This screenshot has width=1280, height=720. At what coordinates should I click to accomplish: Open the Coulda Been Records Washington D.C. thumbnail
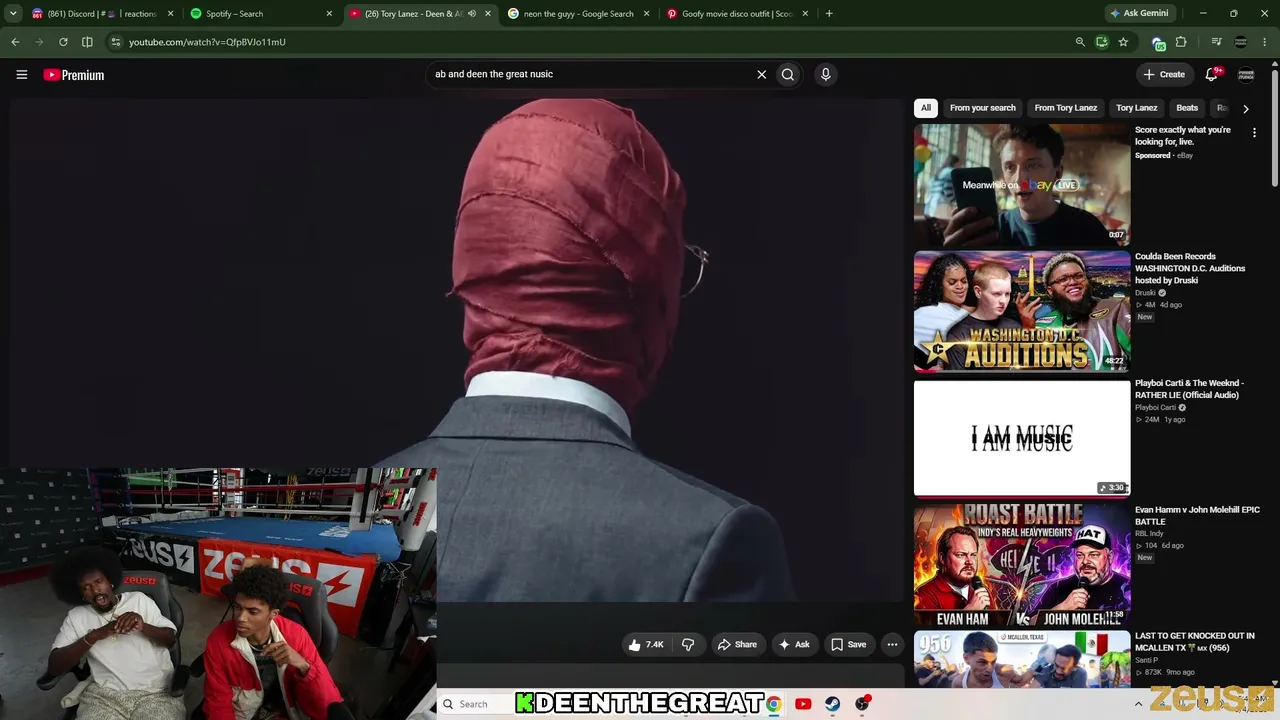click(x=1022, y=311)
